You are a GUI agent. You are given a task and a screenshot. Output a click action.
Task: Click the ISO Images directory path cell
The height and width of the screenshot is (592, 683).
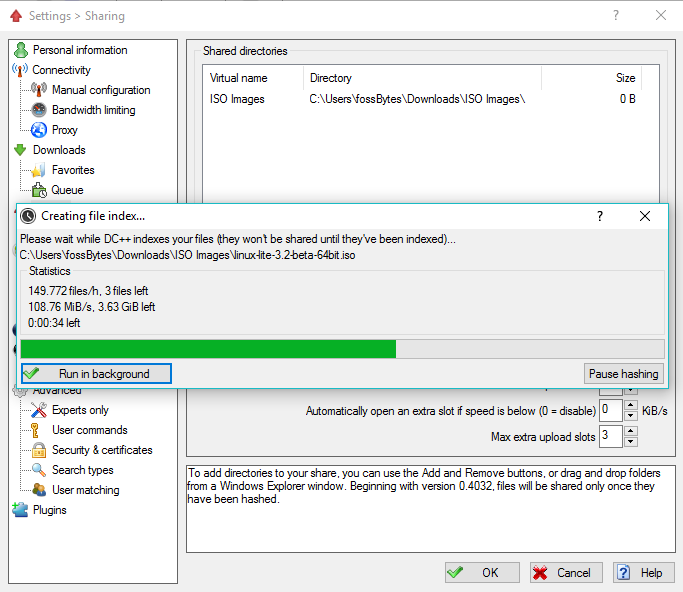[x=417, y=99]
